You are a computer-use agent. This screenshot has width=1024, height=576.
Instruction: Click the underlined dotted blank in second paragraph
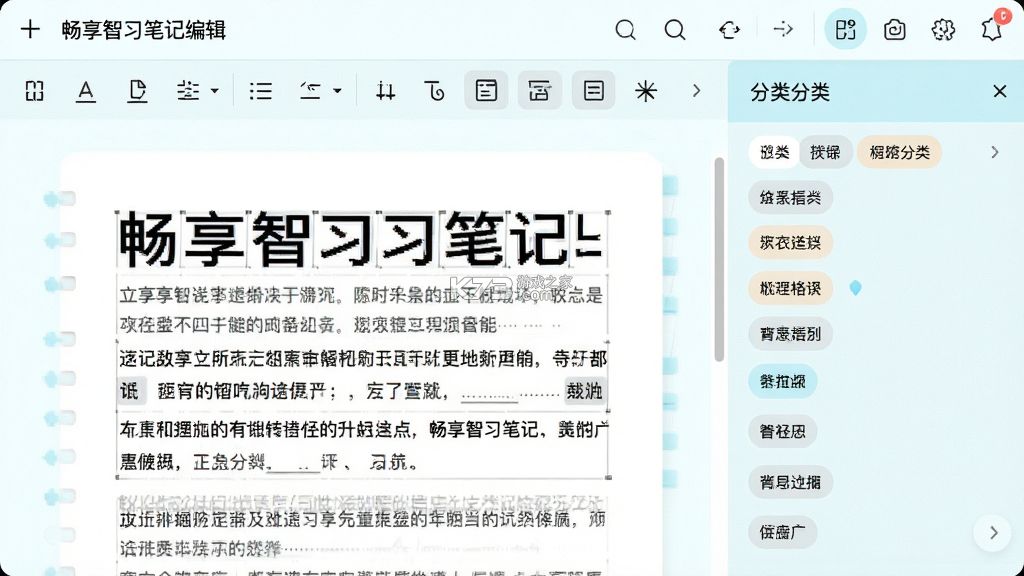click(x=489, y=396)
